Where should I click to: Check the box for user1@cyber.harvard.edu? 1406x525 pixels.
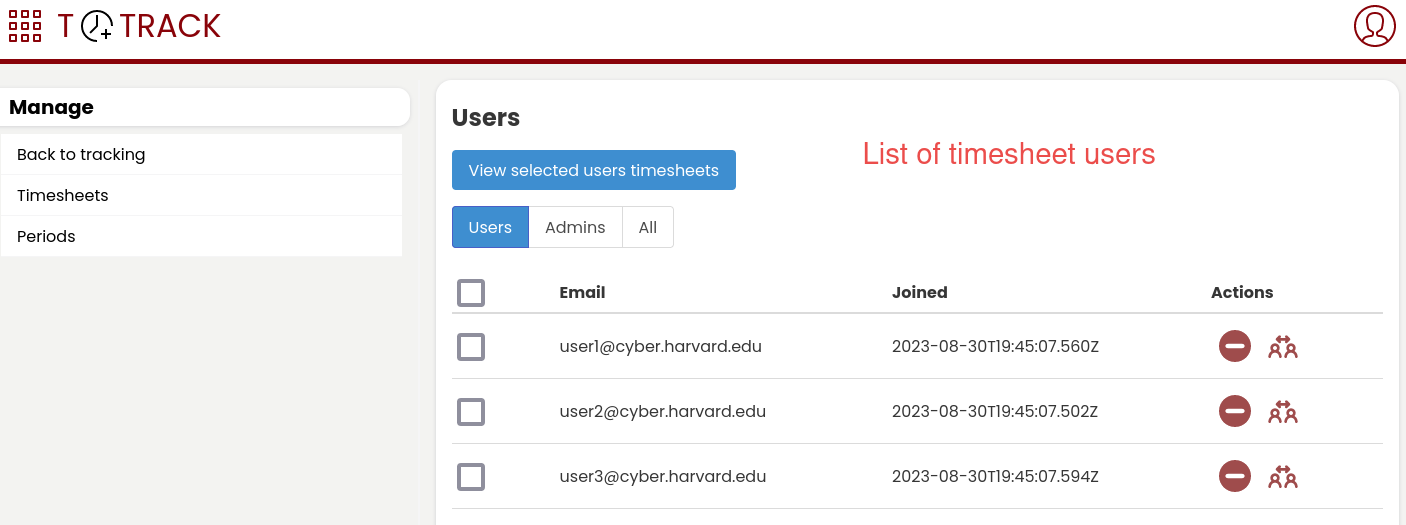point(471,347)
